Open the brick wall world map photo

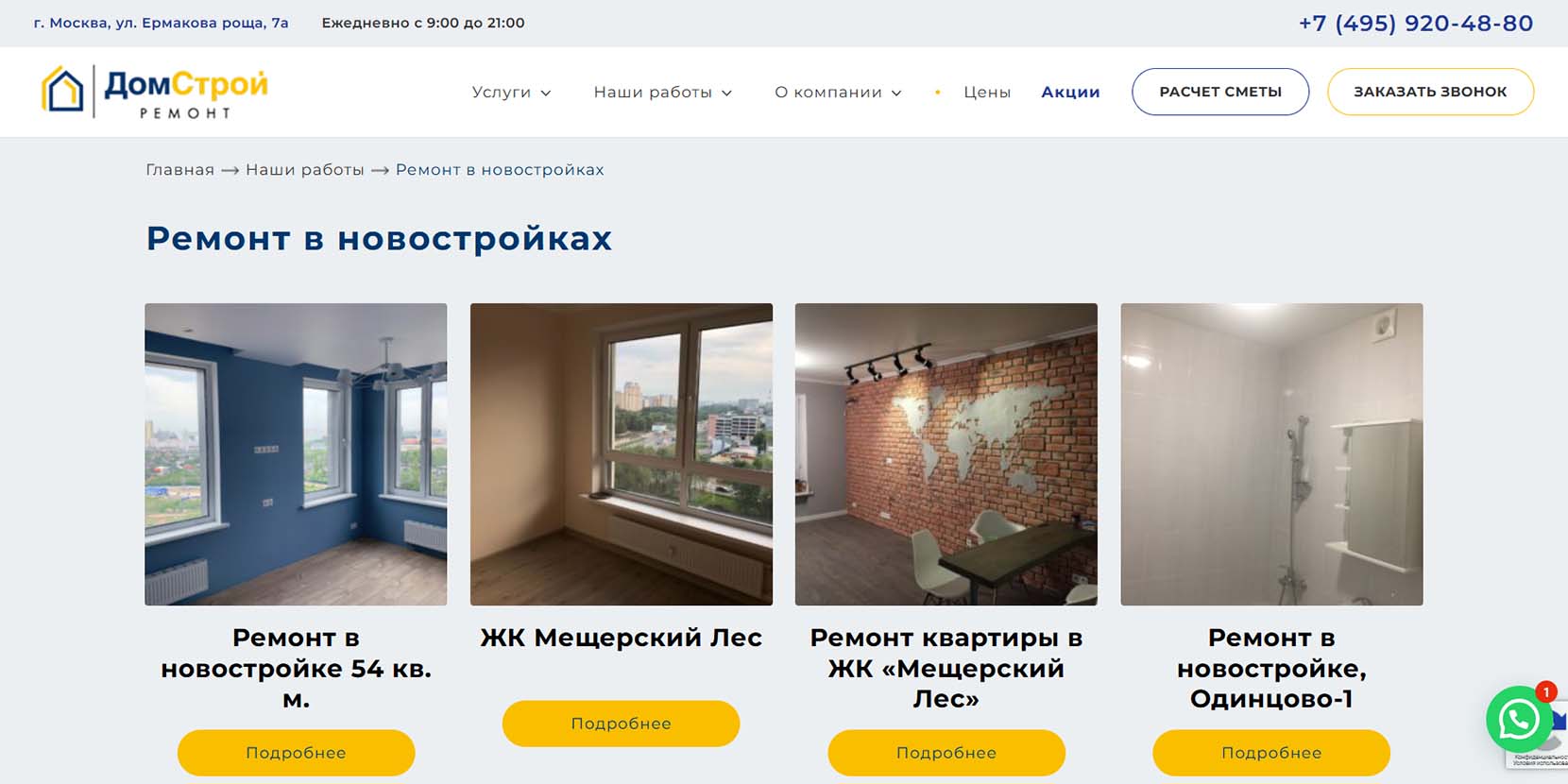pos(946,454)
